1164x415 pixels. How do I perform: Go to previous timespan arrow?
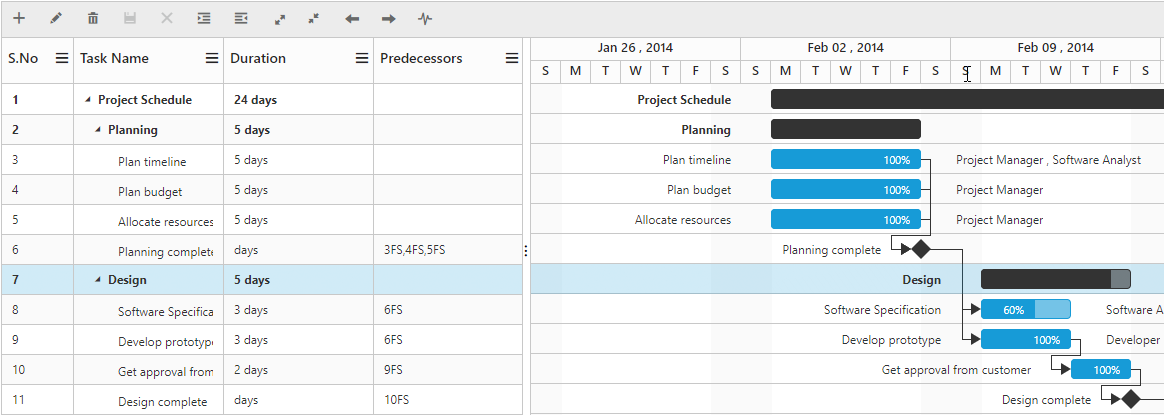tap(352, 19)
